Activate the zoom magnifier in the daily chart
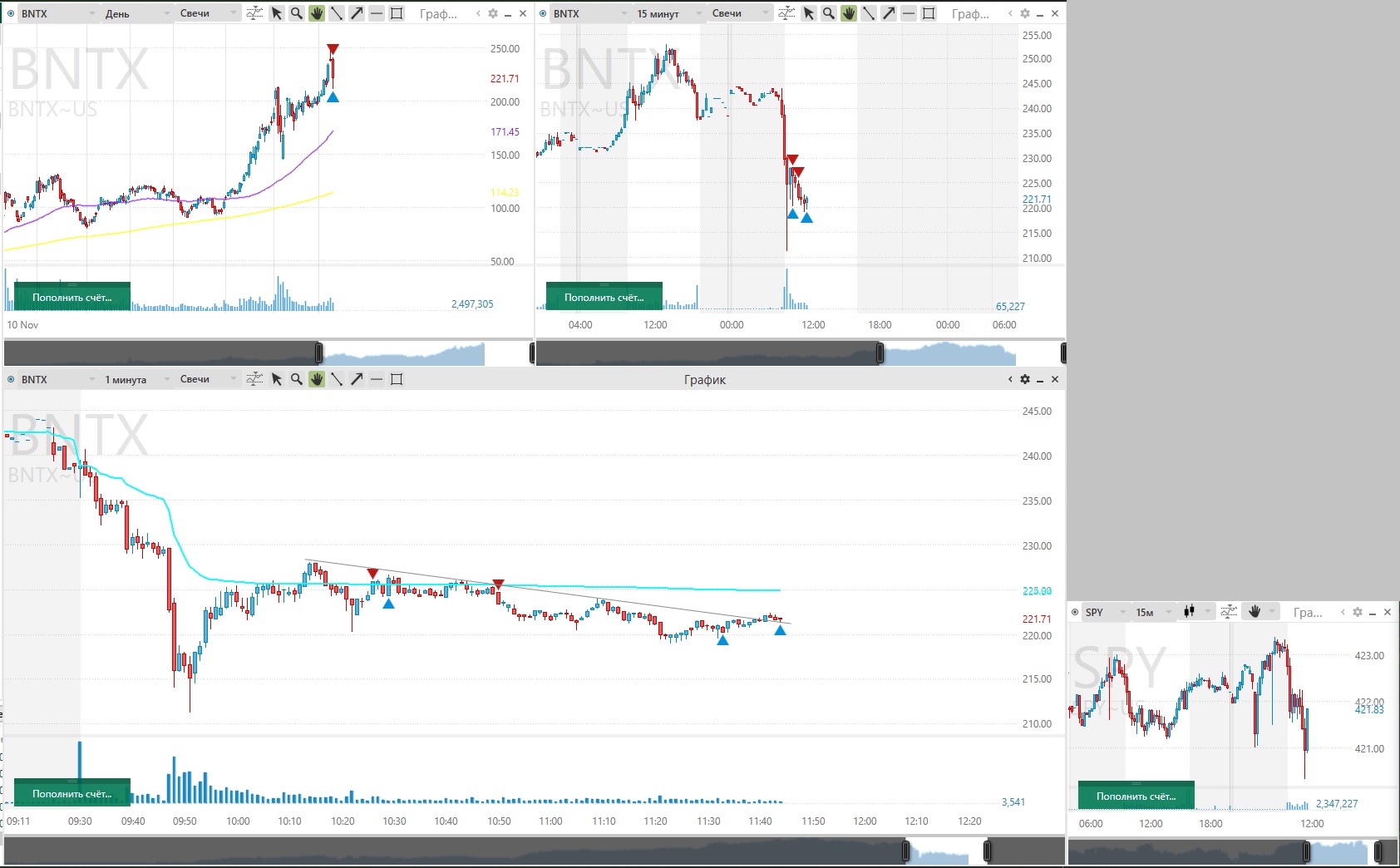The image size is (1400, 868). [x=297, y=13]
